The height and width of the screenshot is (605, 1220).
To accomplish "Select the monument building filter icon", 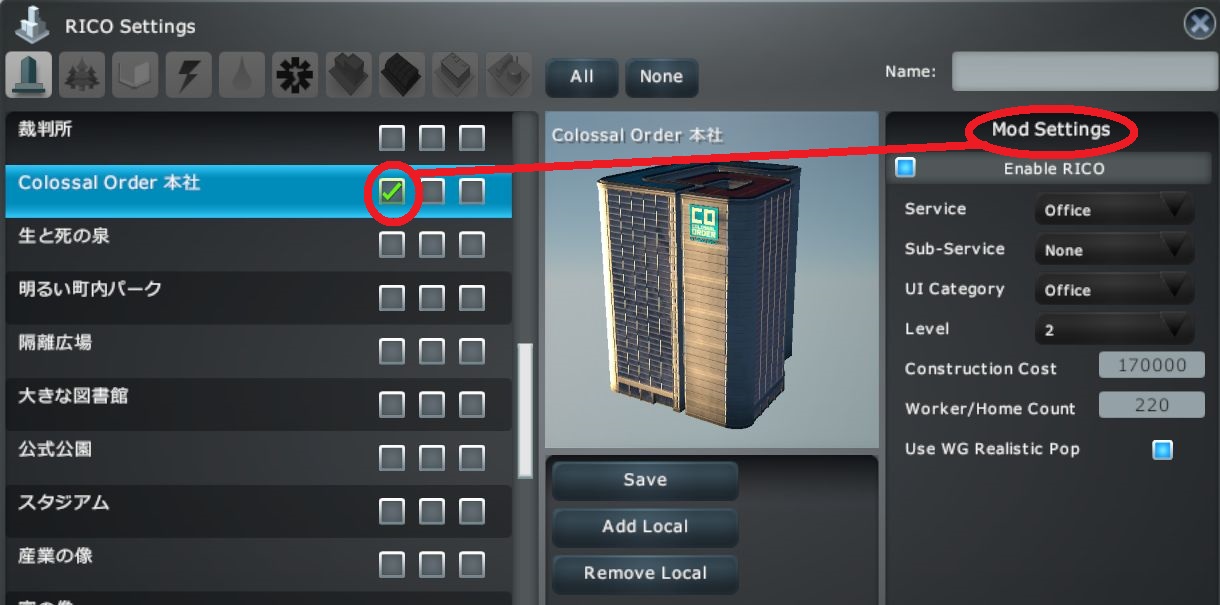I will (30, 75).
